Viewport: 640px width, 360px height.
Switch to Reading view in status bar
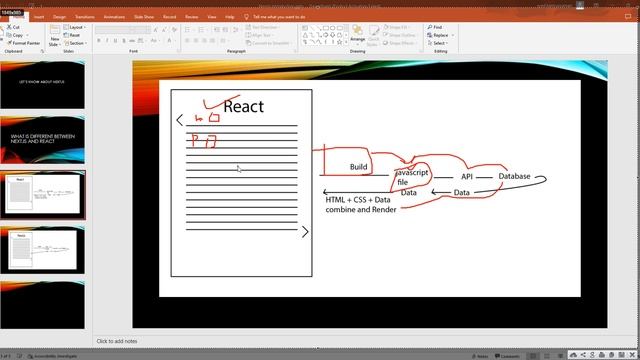point(560,356)
